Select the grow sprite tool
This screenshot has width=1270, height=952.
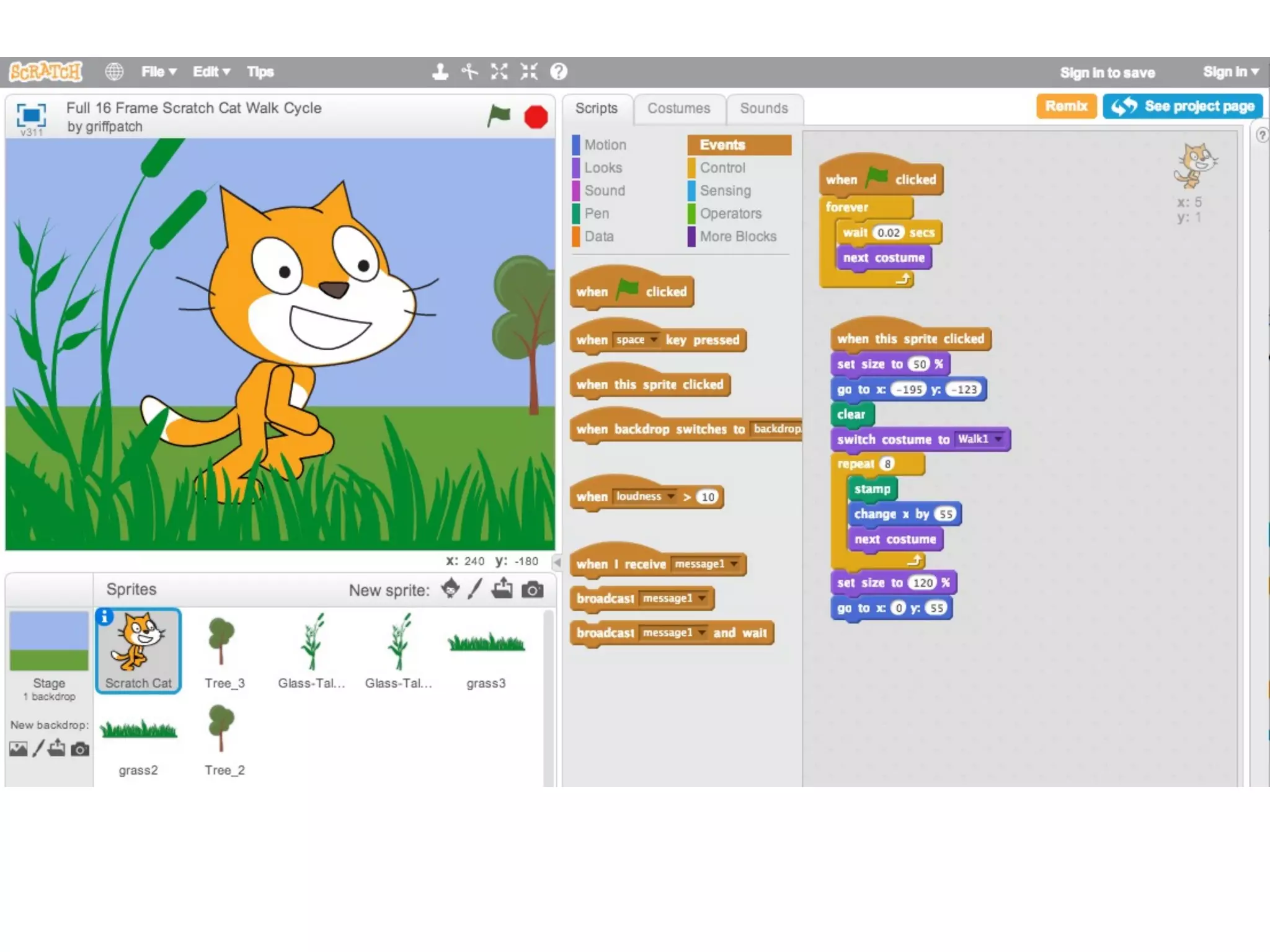[499, 72]
